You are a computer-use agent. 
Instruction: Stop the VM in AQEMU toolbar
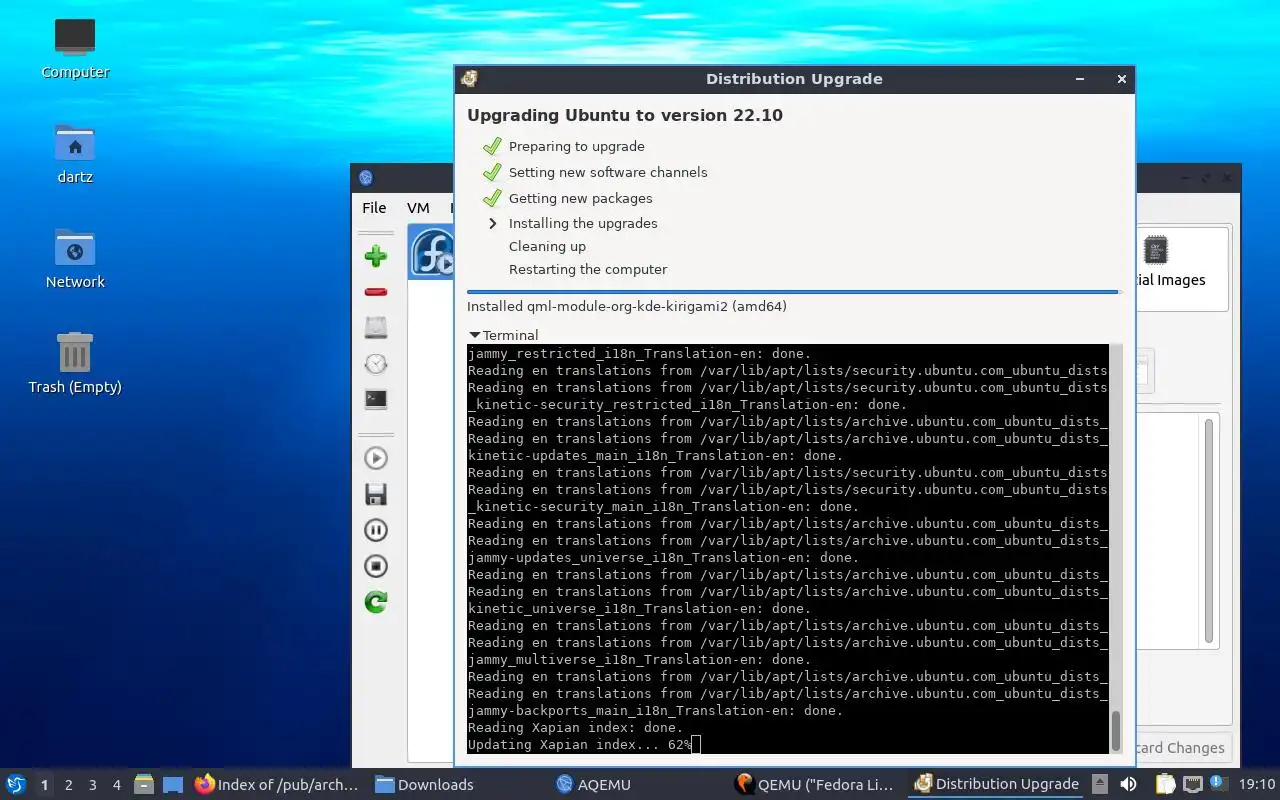(x=376, y=566)
